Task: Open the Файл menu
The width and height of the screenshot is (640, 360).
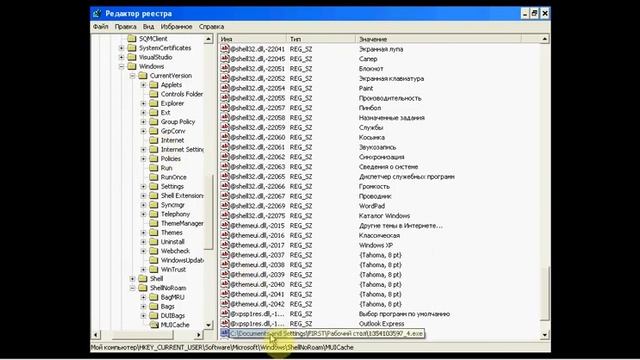Action: 100,27
